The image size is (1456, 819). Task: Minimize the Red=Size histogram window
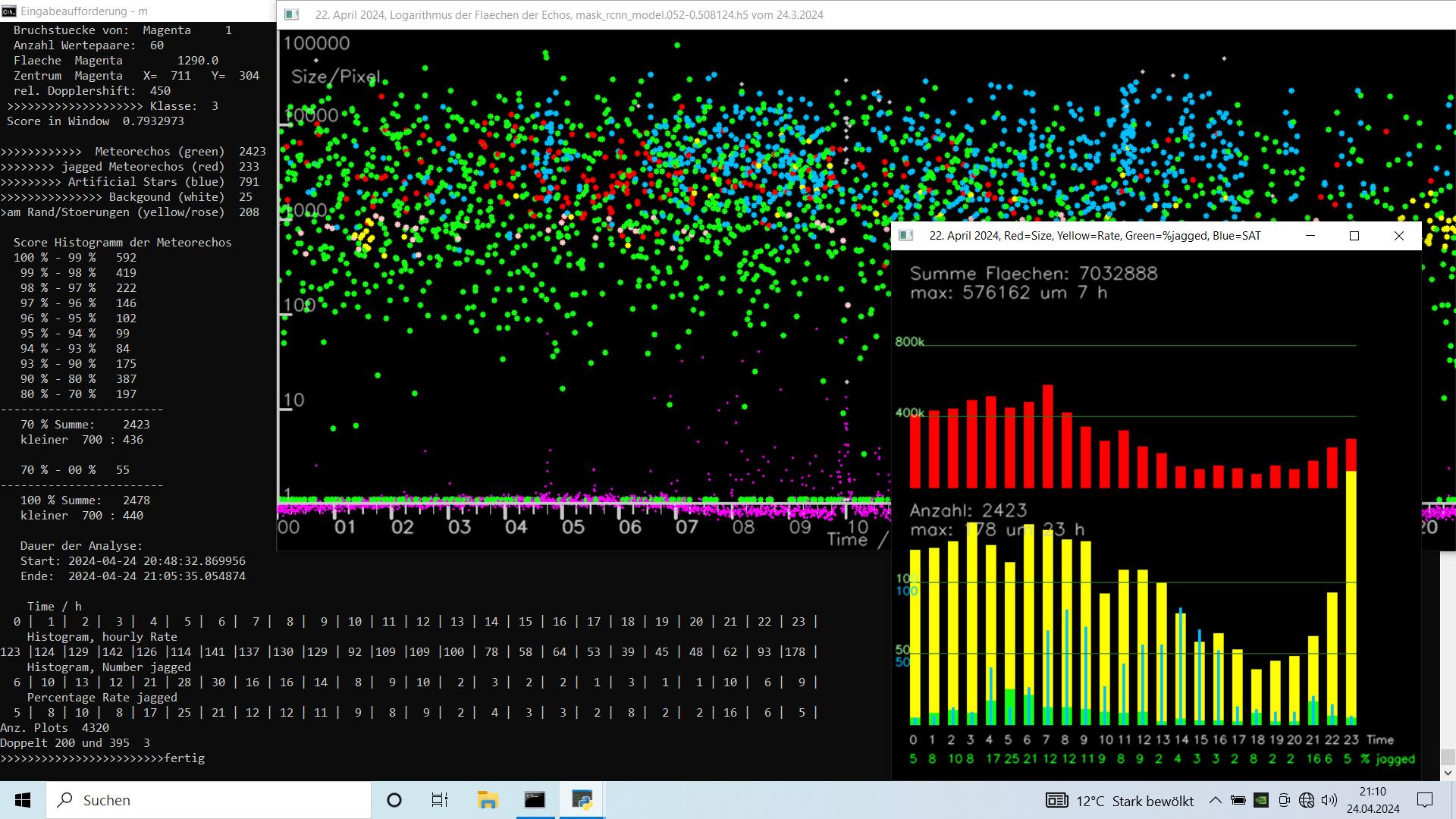point(1310,236)
